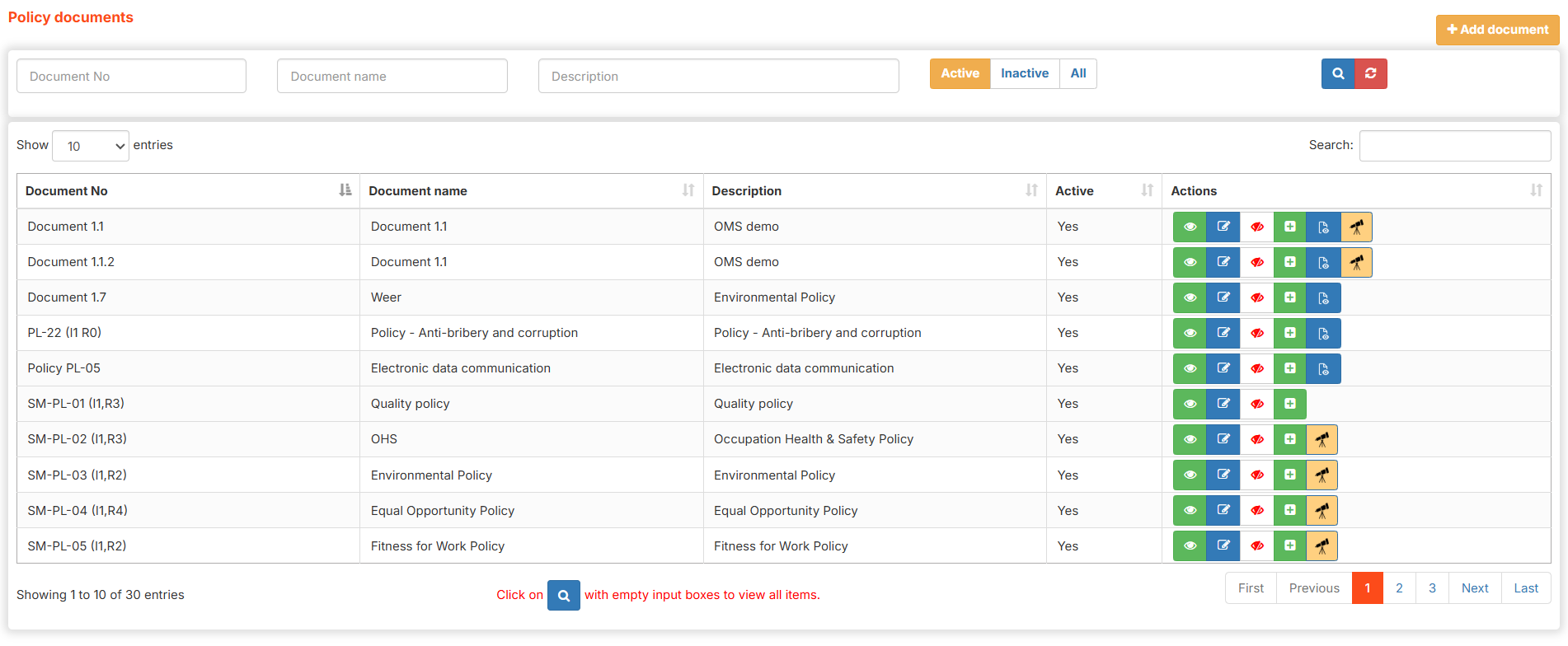Image resolution: width=1568 pixels, height=646 pixels.
Task: Select the All filter tab
Action: click(1078, 73)
